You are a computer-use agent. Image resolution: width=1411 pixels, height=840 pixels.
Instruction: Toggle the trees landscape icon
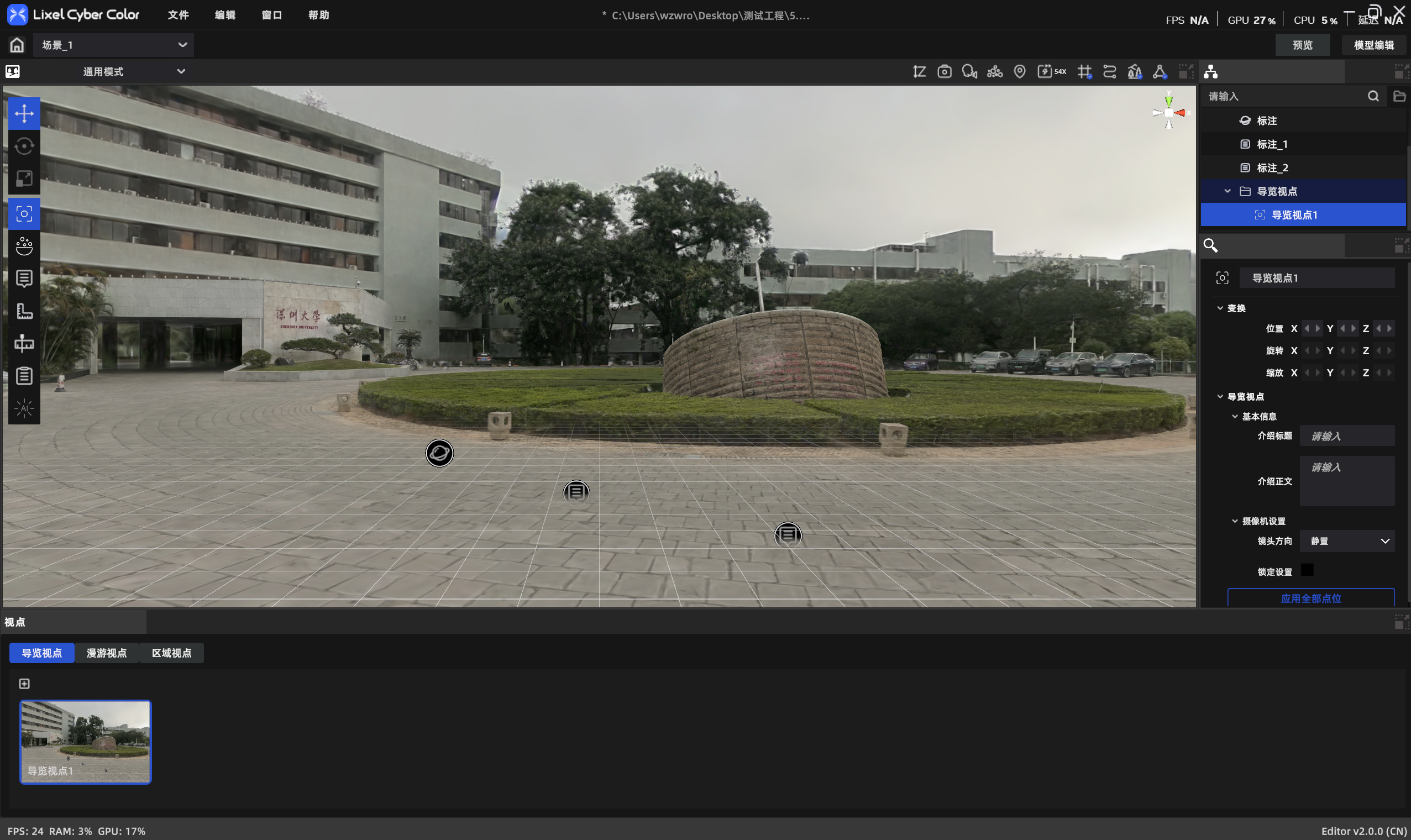1134,72
